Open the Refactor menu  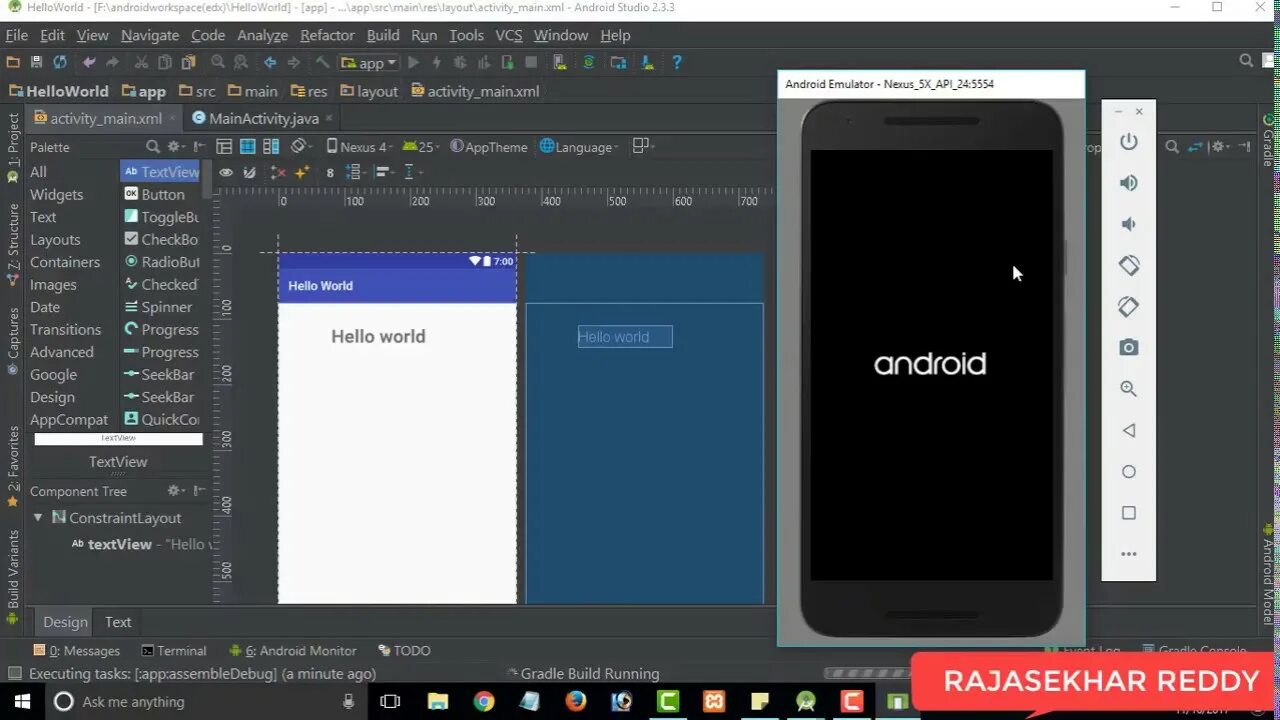[327, 35]
